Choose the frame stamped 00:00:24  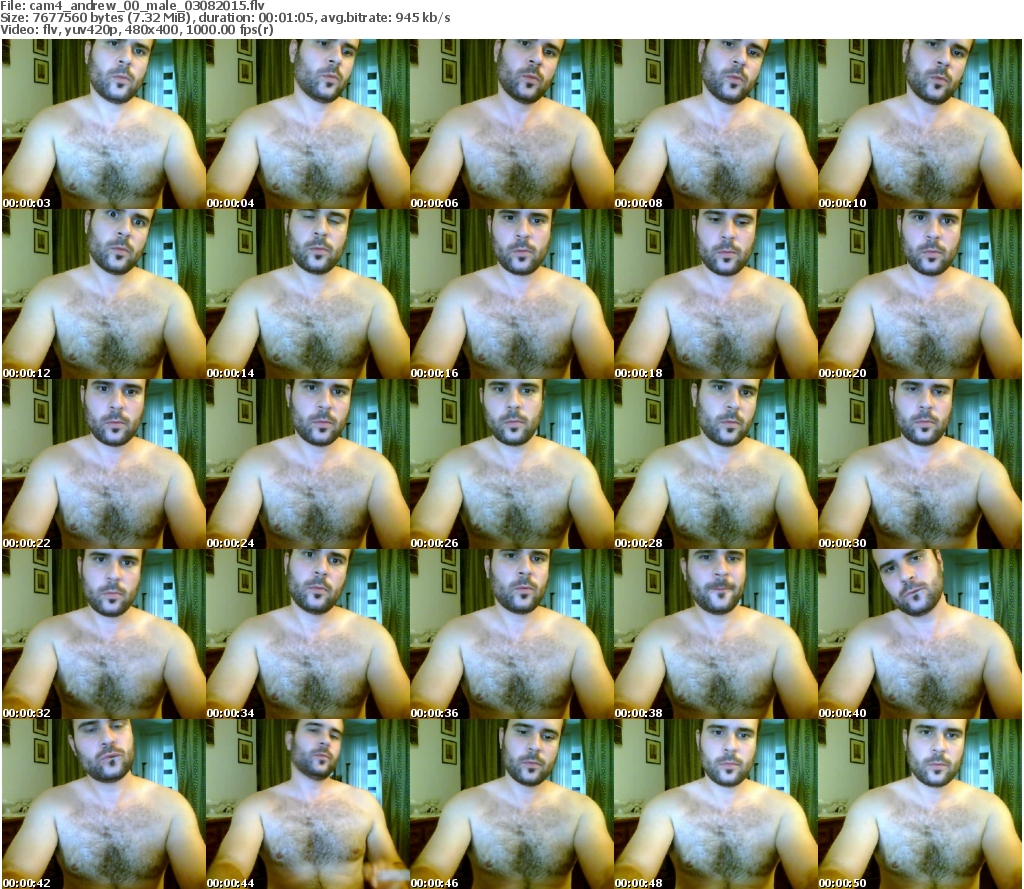308,464
